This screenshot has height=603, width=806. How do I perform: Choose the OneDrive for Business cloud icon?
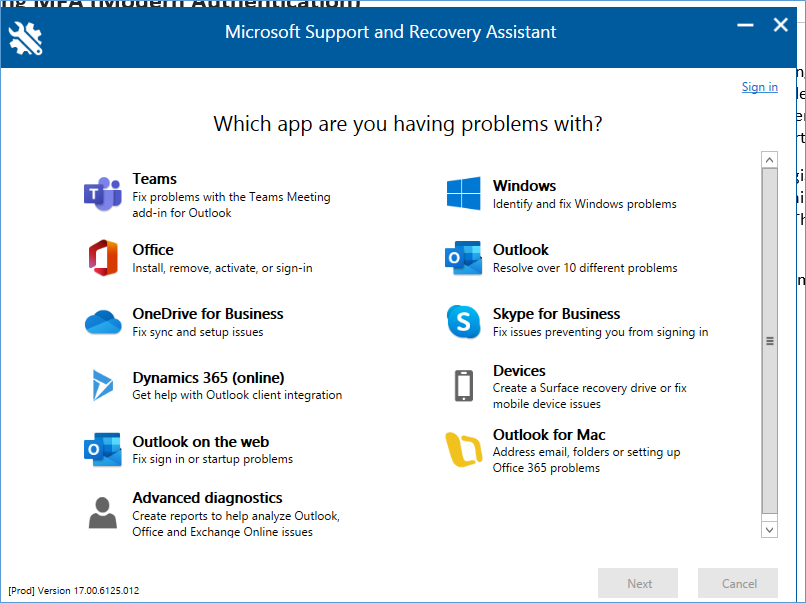point(103,322)
